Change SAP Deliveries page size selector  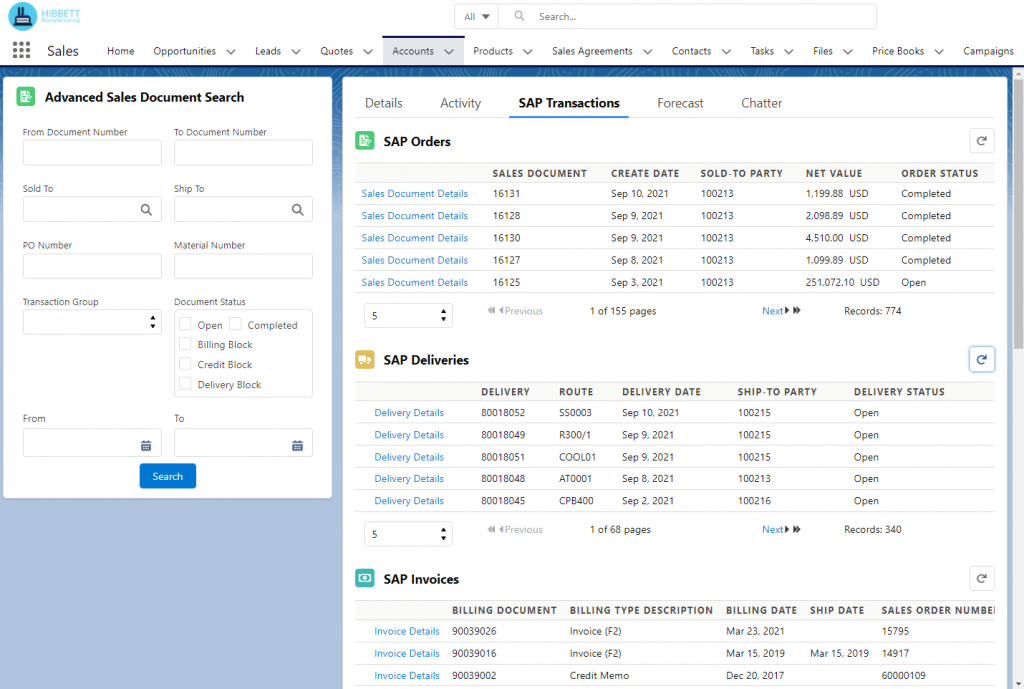pyautogui.click(x=408, y=534)
